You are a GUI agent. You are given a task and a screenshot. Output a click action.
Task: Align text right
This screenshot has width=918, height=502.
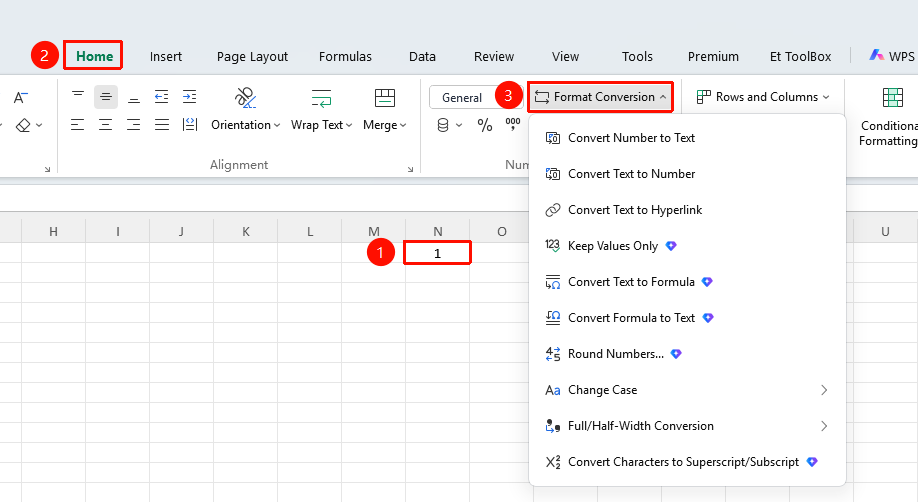click(x=133, y=125)
